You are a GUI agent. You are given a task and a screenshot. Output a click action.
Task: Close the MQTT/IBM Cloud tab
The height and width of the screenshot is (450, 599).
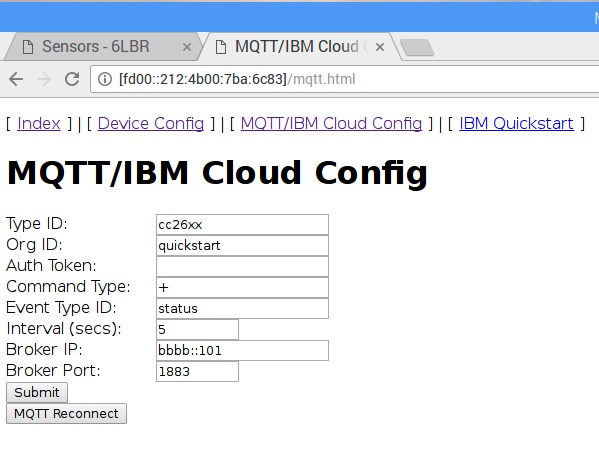coord(380,47)
